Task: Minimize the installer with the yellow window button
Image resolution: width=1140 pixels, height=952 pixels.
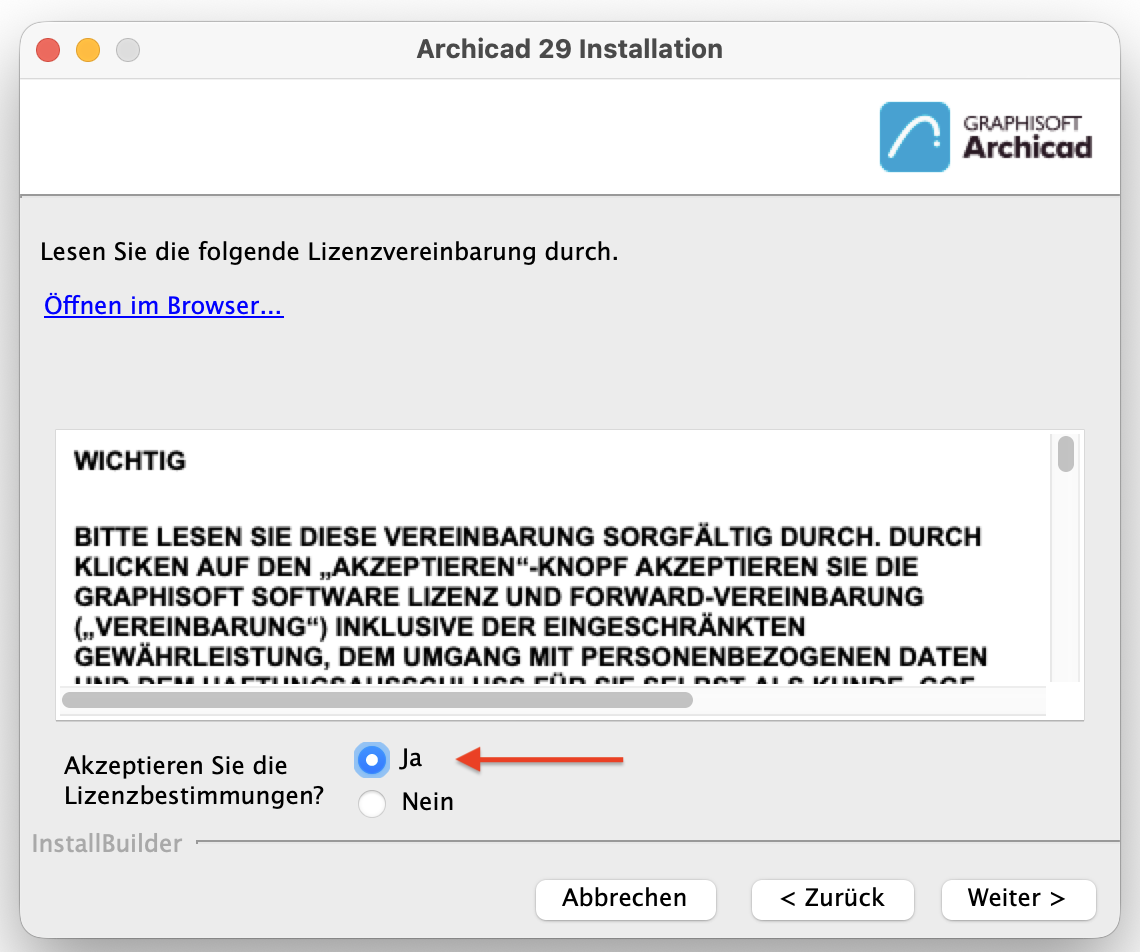Action: (x=88, y=49)
